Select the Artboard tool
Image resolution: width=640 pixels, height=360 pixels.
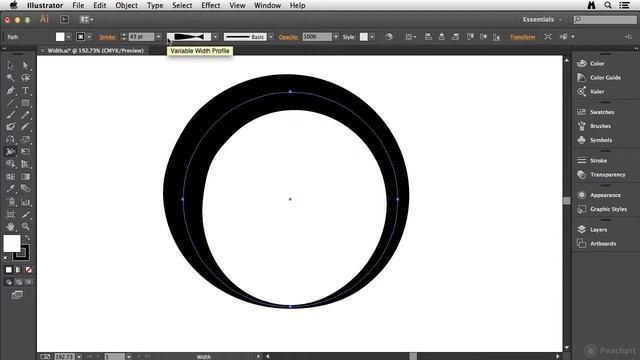tap(10, 214)
